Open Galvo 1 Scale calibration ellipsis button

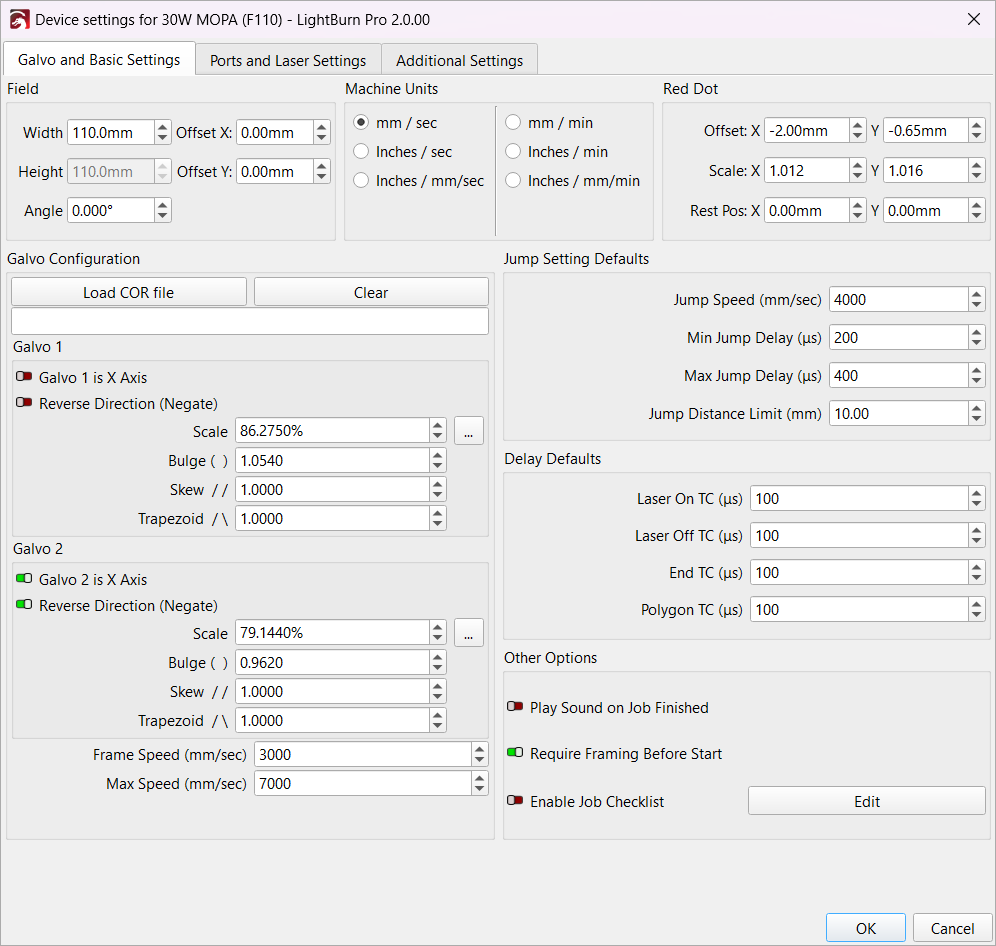tap(469, 431)
